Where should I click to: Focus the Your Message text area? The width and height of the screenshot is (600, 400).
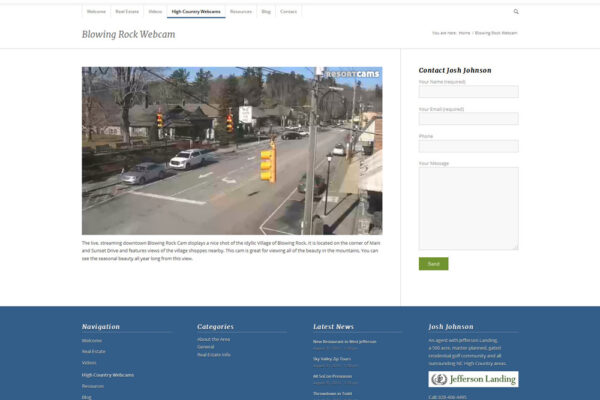469,209
